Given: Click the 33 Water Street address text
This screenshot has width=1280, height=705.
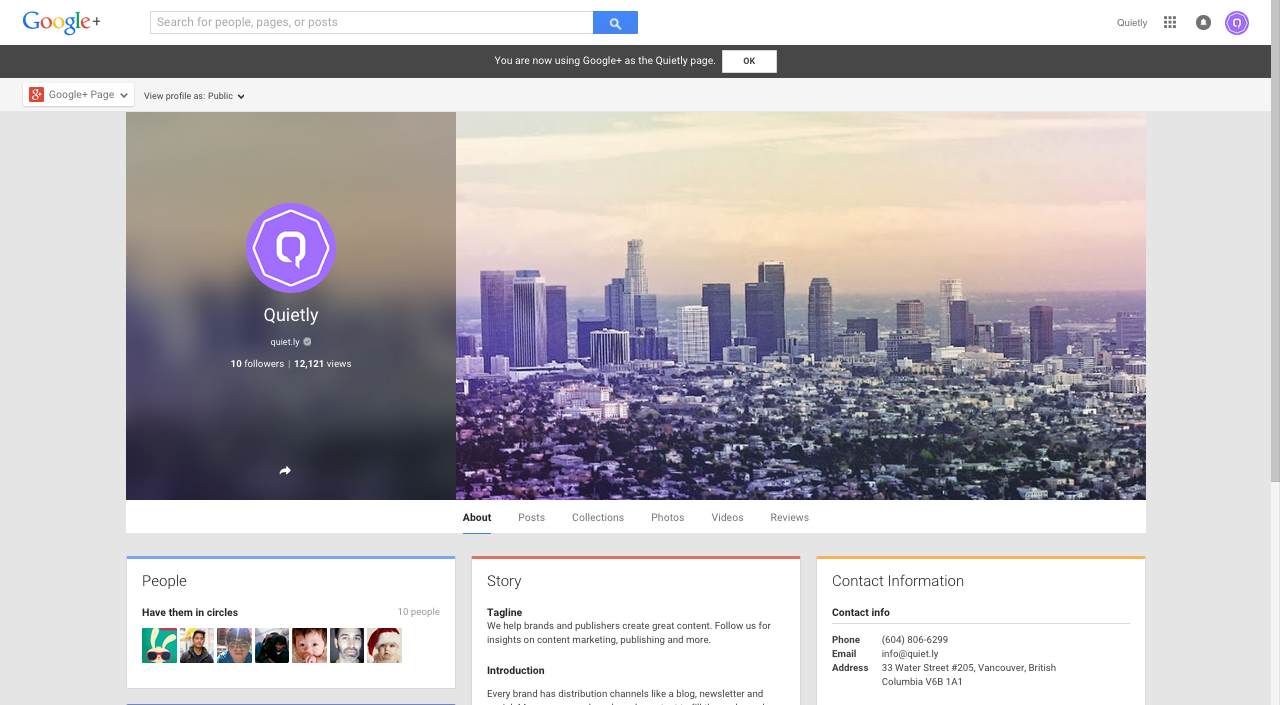Looking at the screenshot, I should coord(969,675).
